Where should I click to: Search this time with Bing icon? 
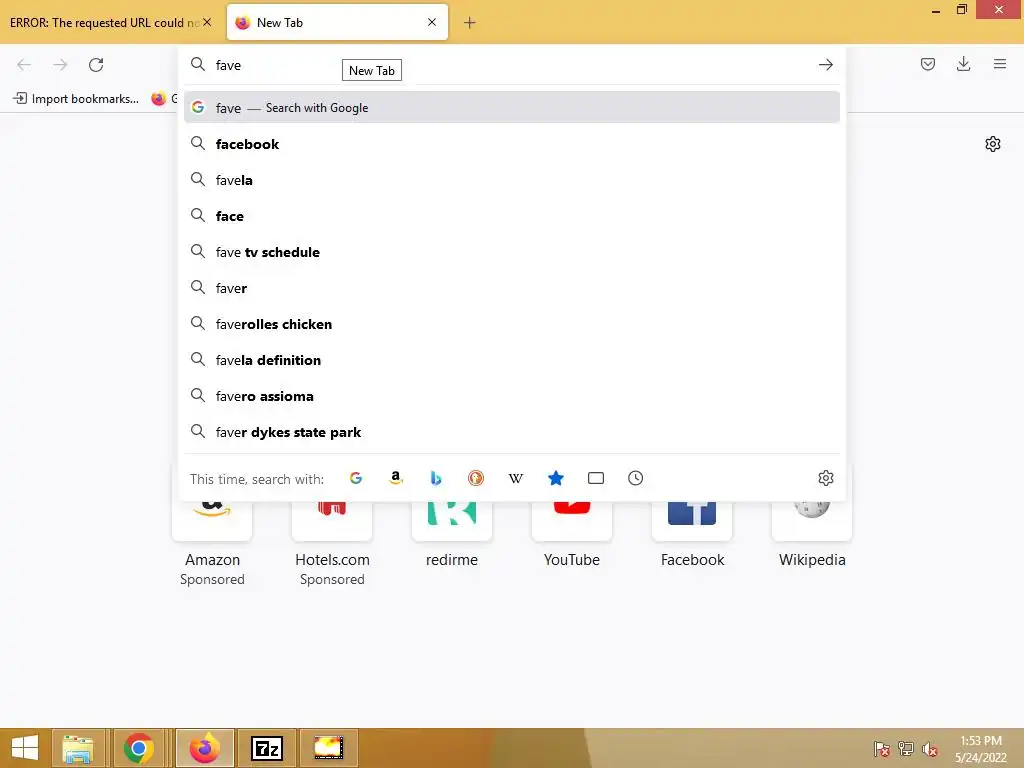pyautogui.click(x=436, y=478)
